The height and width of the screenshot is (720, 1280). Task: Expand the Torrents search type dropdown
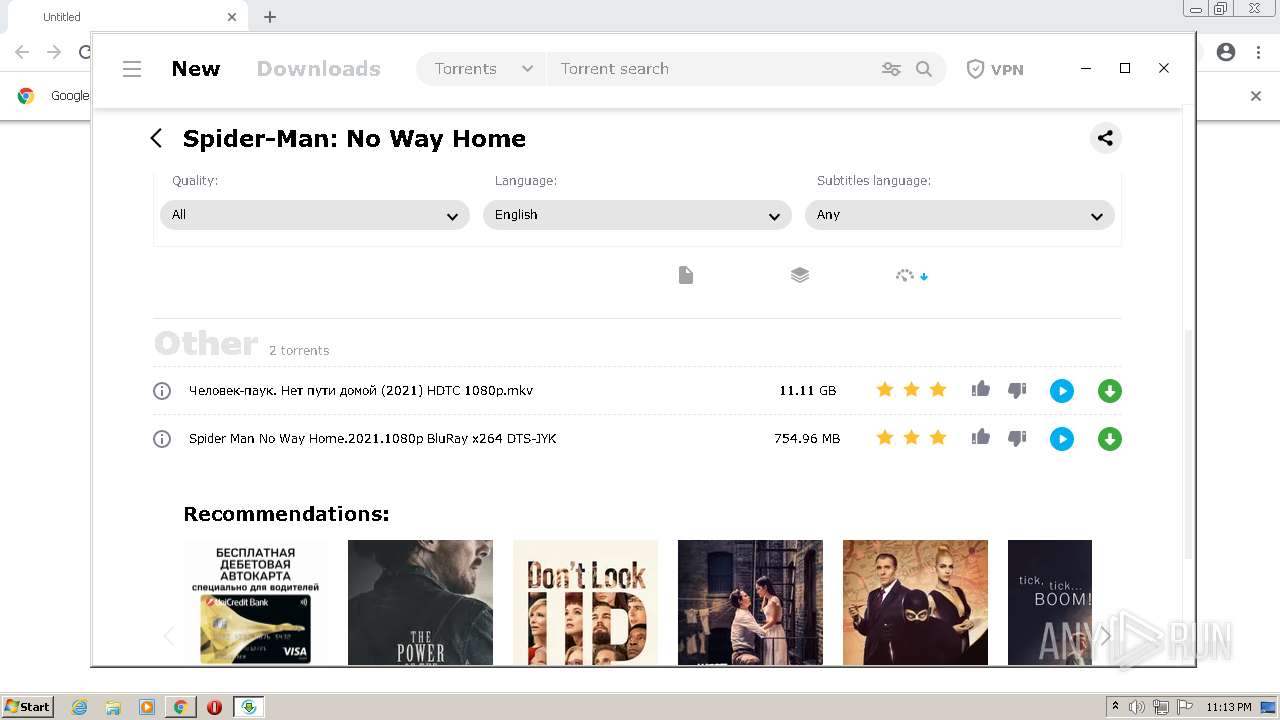[482, 69]
